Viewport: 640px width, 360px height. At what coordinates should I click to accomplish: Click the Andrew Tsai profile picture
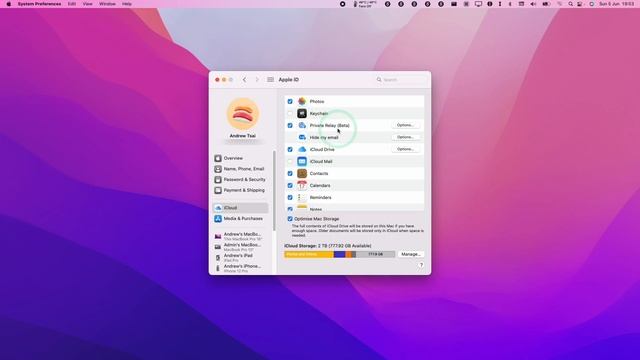pos(243,114)
